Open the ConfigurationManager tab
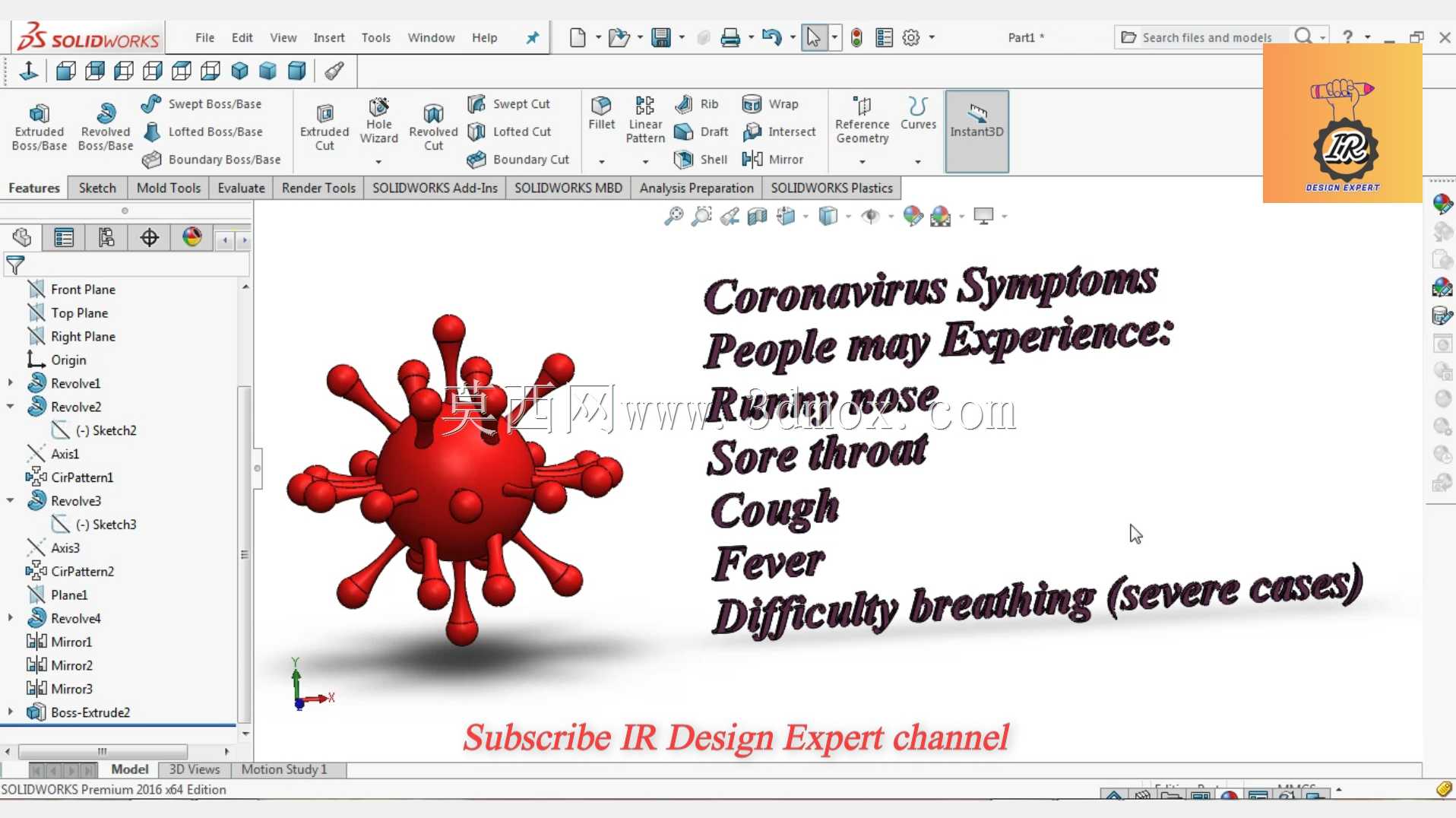 click(106, 238)
